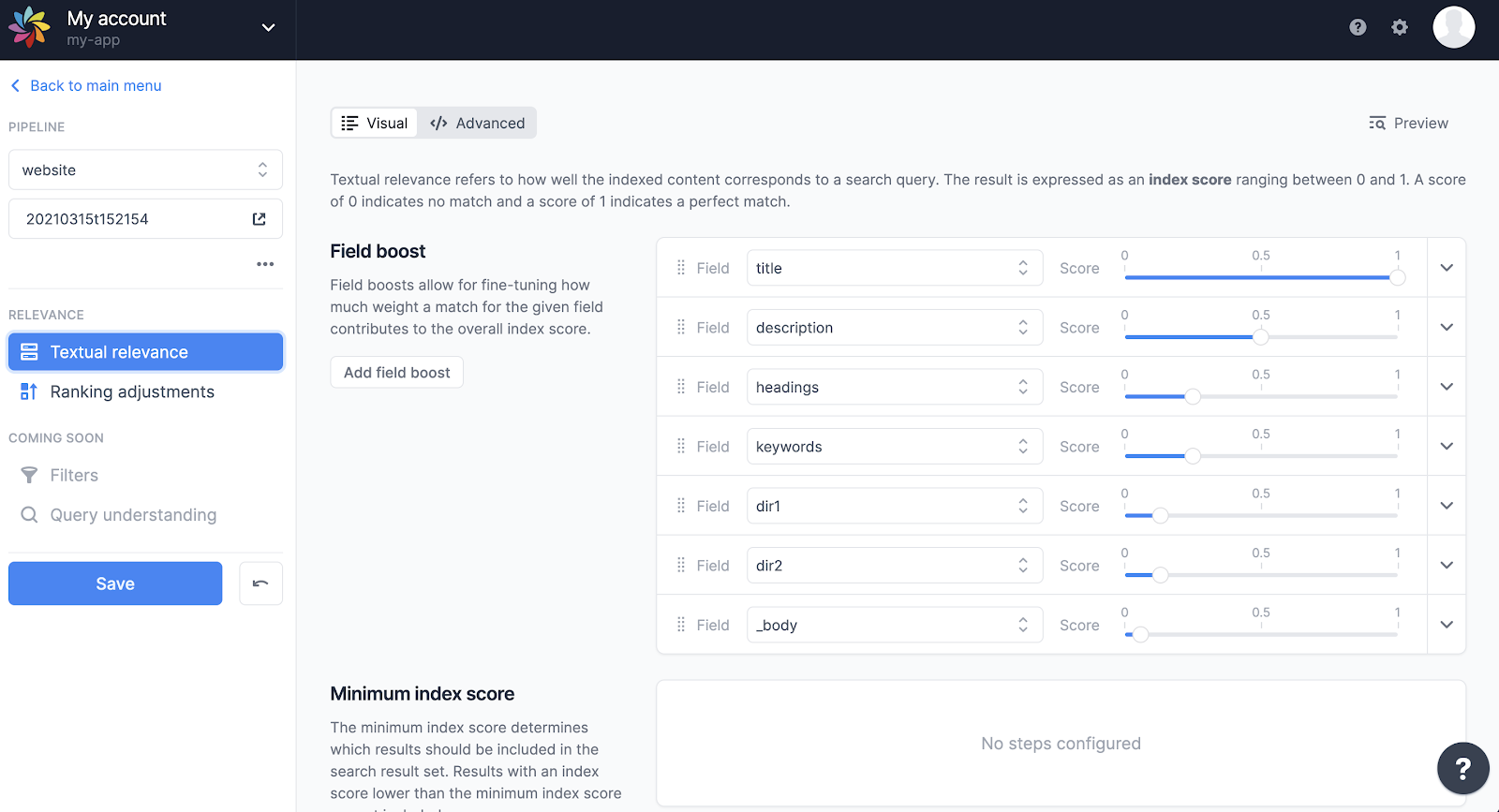Expand the description row chevron

[x=1447, y=328]
